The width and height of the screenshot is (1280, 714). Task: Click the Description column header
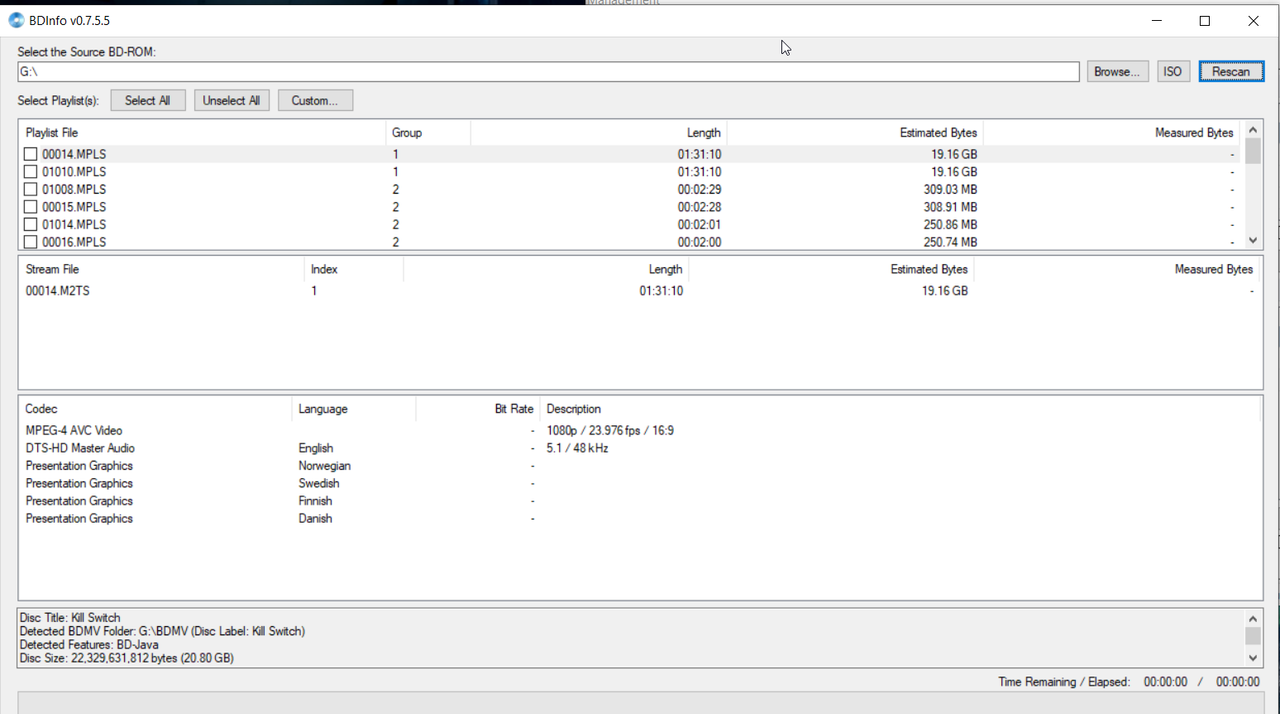[900, 409]
